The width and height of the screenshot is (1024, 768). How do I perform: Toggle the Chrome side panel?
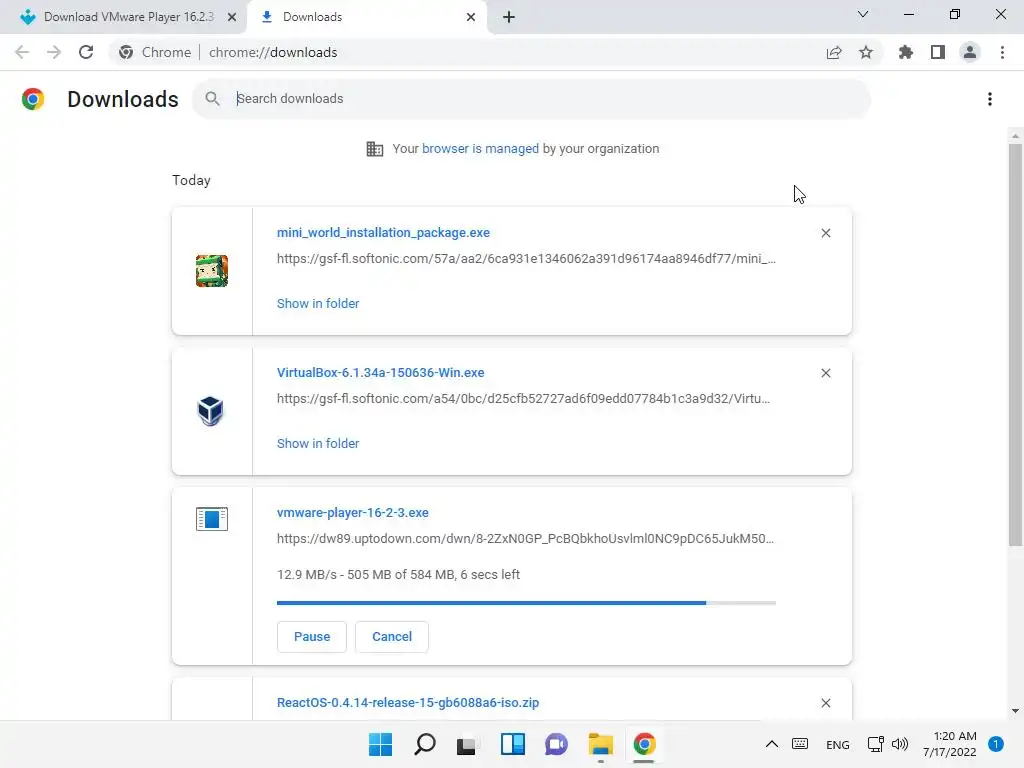[x=938, y=52]
